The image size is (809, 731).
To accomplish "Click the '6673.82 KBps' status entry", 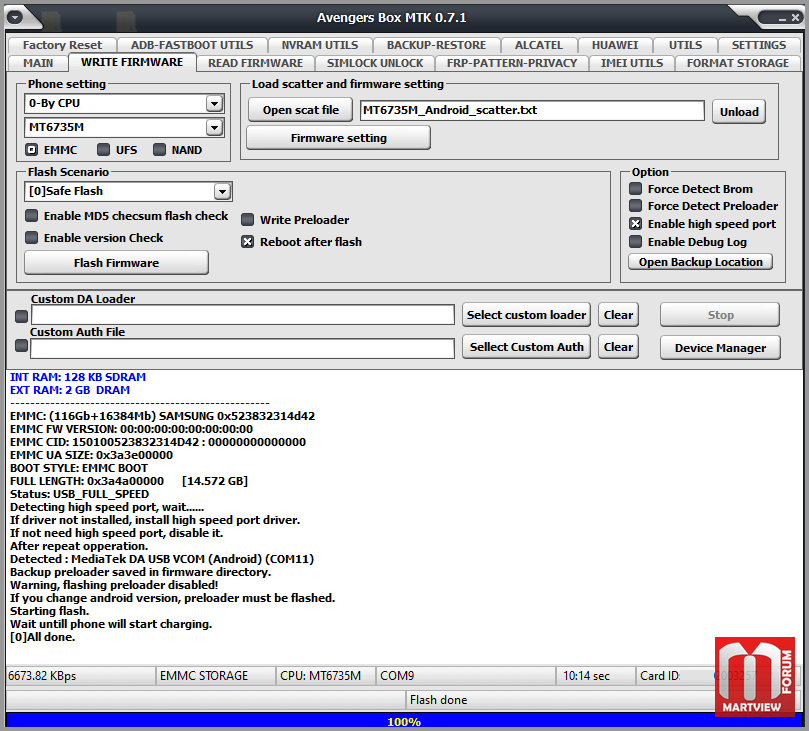I will [42, 676].
